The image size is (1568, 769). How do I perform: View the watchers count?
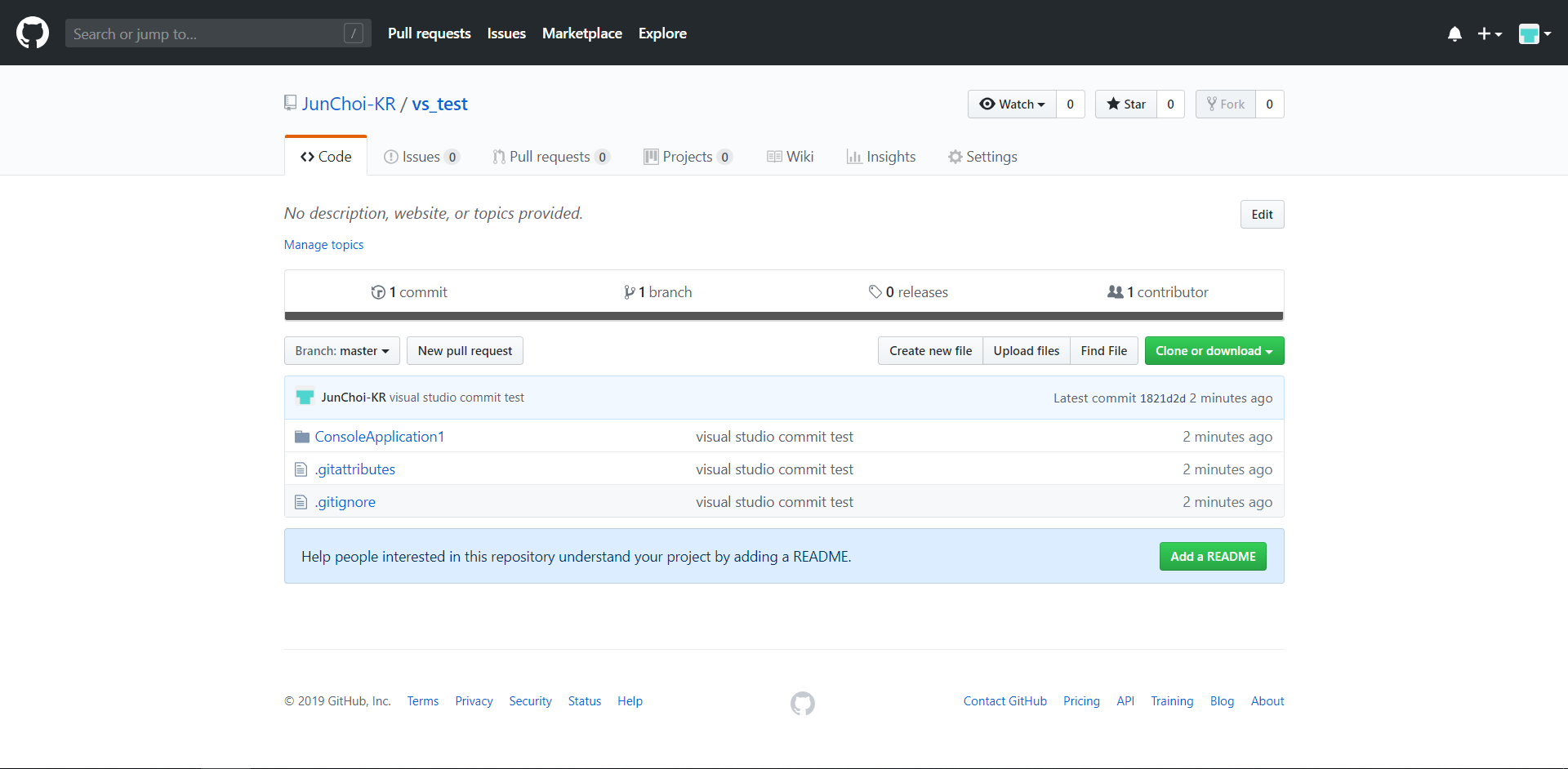[x=1070, y=104]
